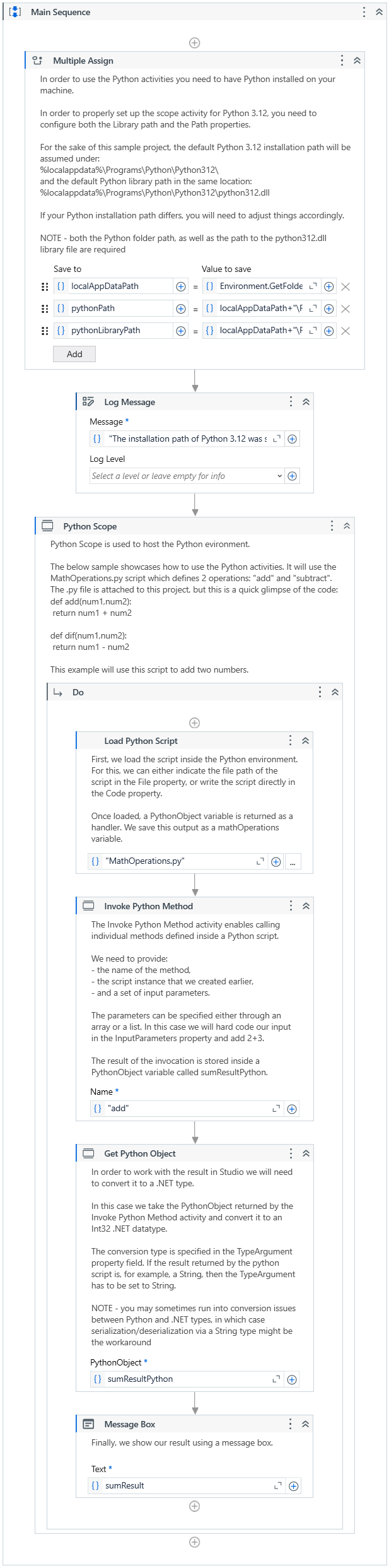The image size is (389, 1568).
Task: Collapse the Multiple Assign activity
Action: 357,61
